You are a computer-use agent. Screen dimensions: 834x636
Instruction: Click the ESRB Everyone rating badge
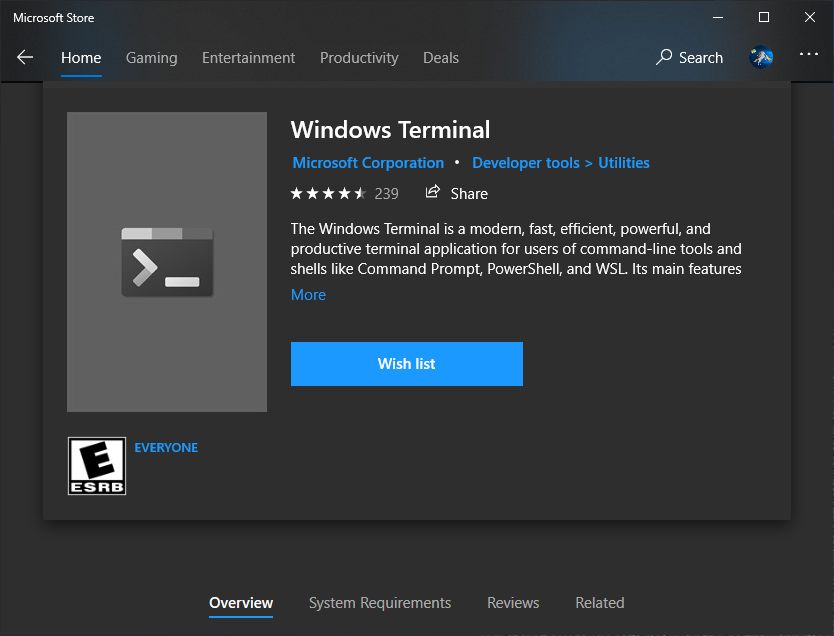point(97,466)
